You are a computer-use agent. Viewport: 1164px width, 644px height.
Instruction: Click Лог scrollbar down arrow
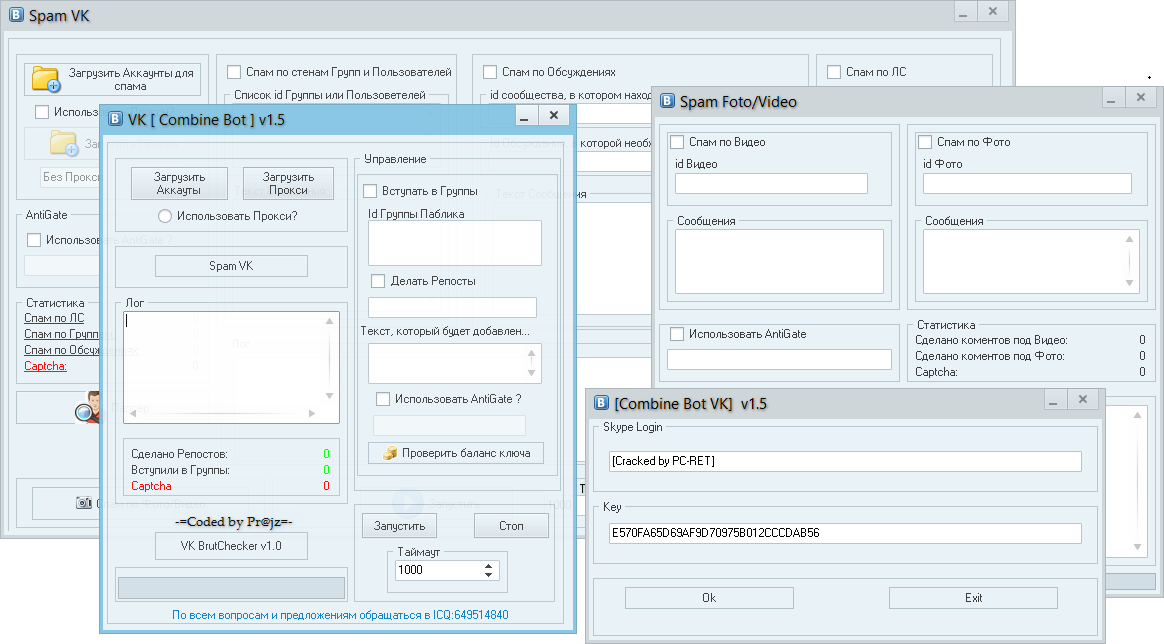[x=330, y=396]
